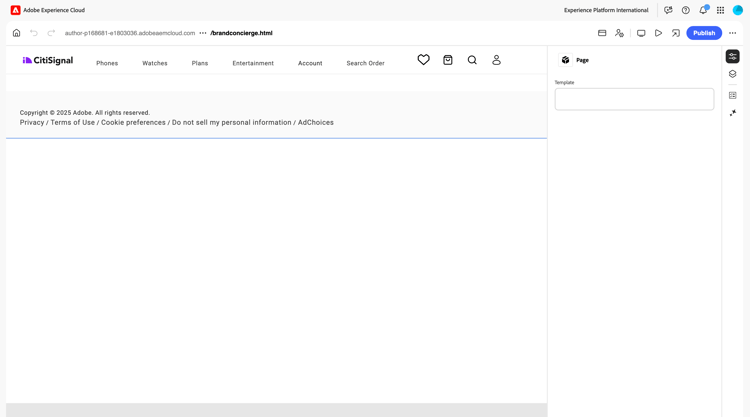Click the author host URL text
The height and width of the screenshot is (417, 750).
point(130,33)
